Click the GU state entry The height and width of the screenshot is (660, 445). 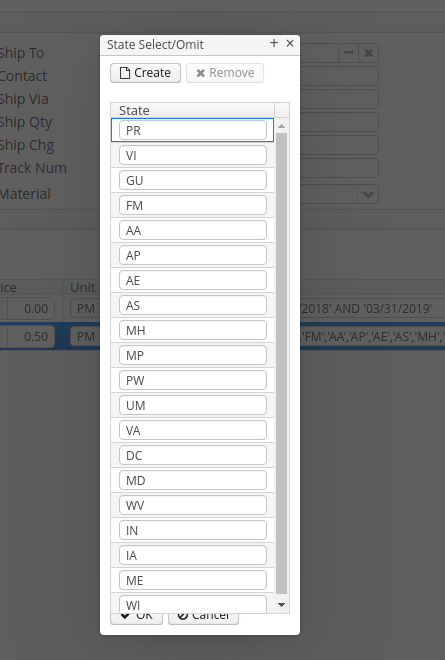click(x=193, y=180)
